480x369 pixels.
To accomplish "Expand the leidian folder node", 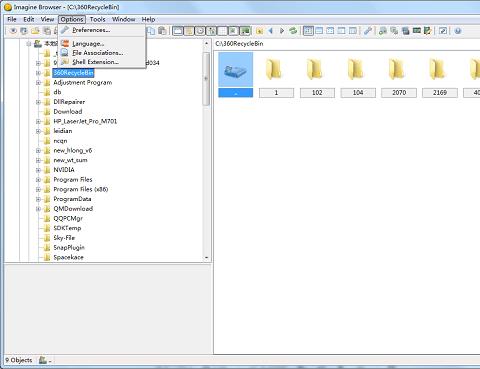I will click(x=38, y=131).
